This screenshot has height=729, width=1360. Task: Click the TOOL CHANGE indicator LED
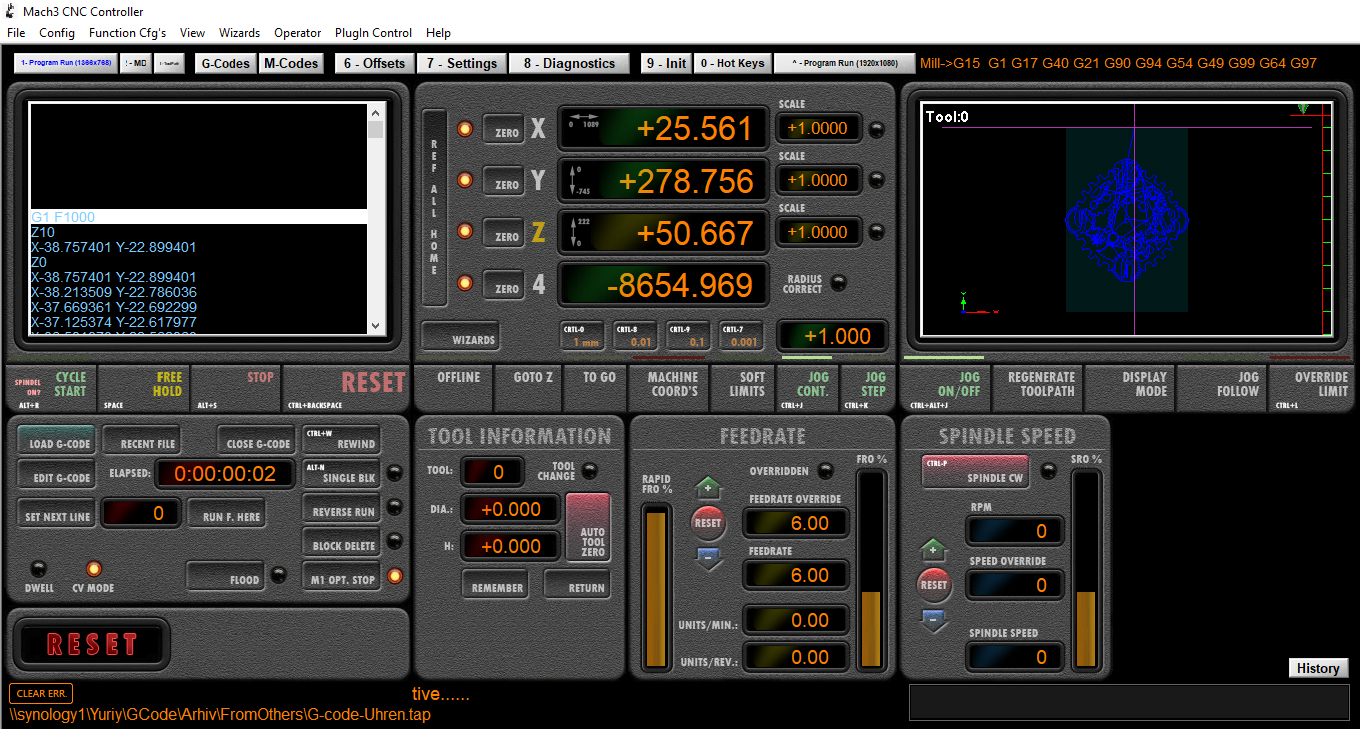pyautogui.click(x=590, y=469)
